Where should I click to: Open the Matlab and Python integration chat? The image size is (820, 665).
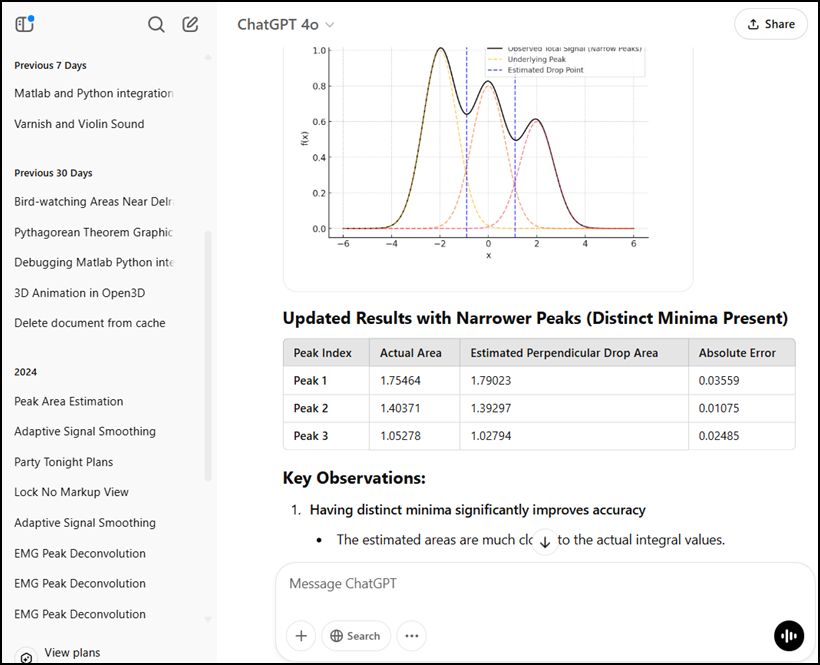[94, 93]
